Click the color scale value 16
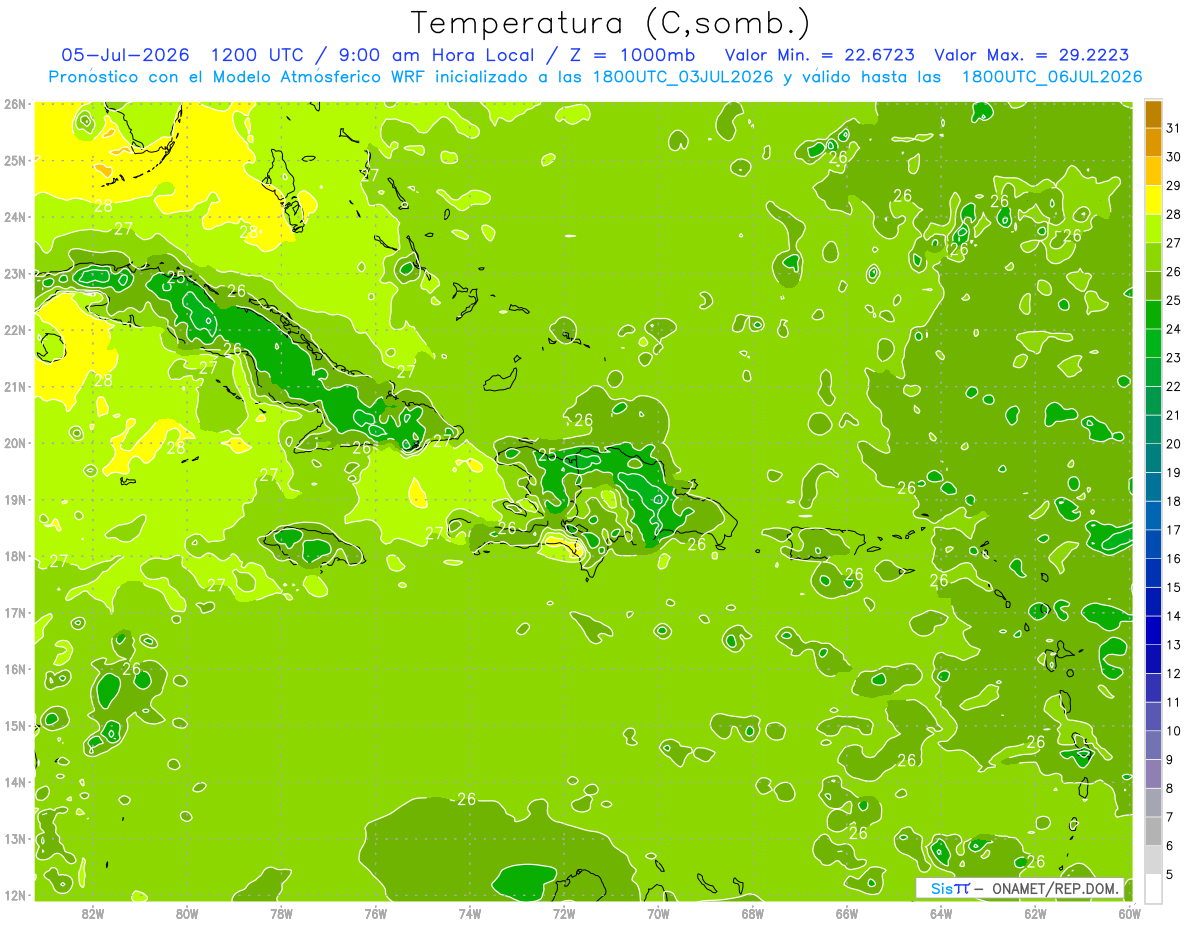The image size is (1200, 927). tap(1174, 559)
